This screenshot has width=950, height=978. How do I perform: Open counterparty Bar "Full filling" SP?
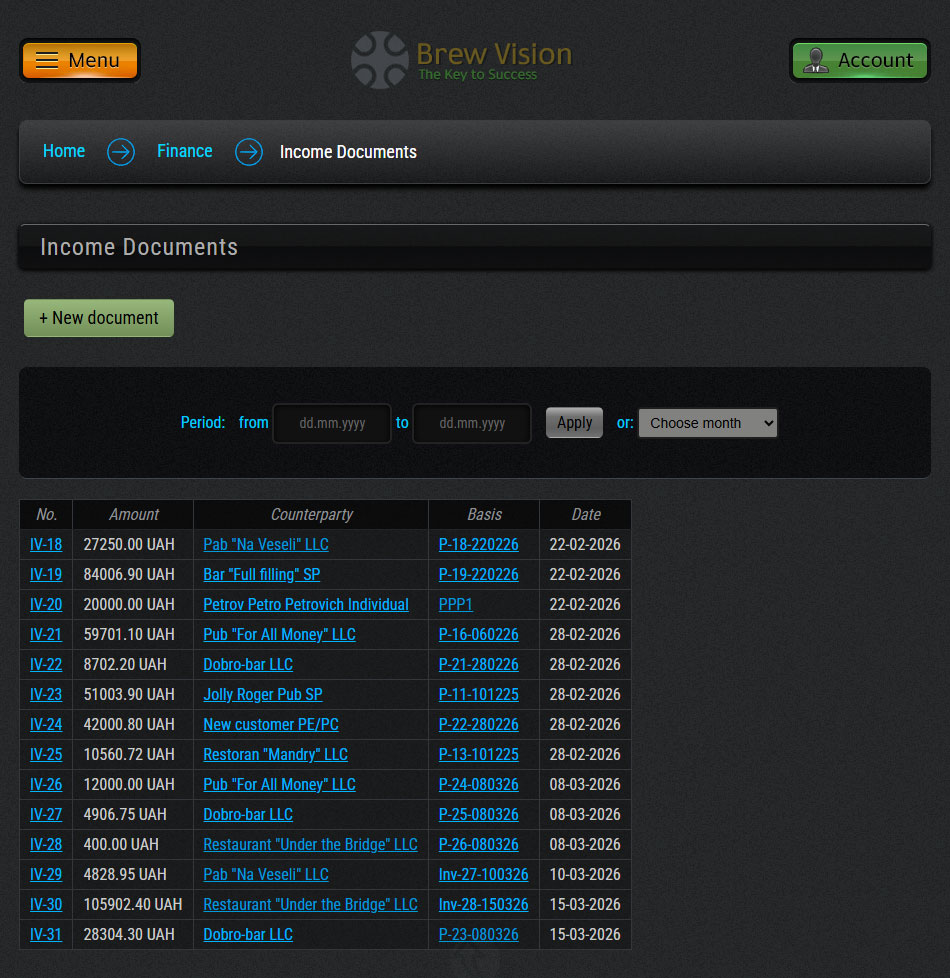[262, 575]
